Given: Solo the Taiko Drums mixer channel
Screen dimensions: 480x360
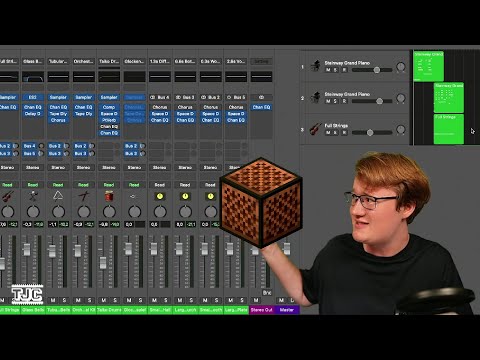Looking at the screenshot, I should click(x=115, y=300).
